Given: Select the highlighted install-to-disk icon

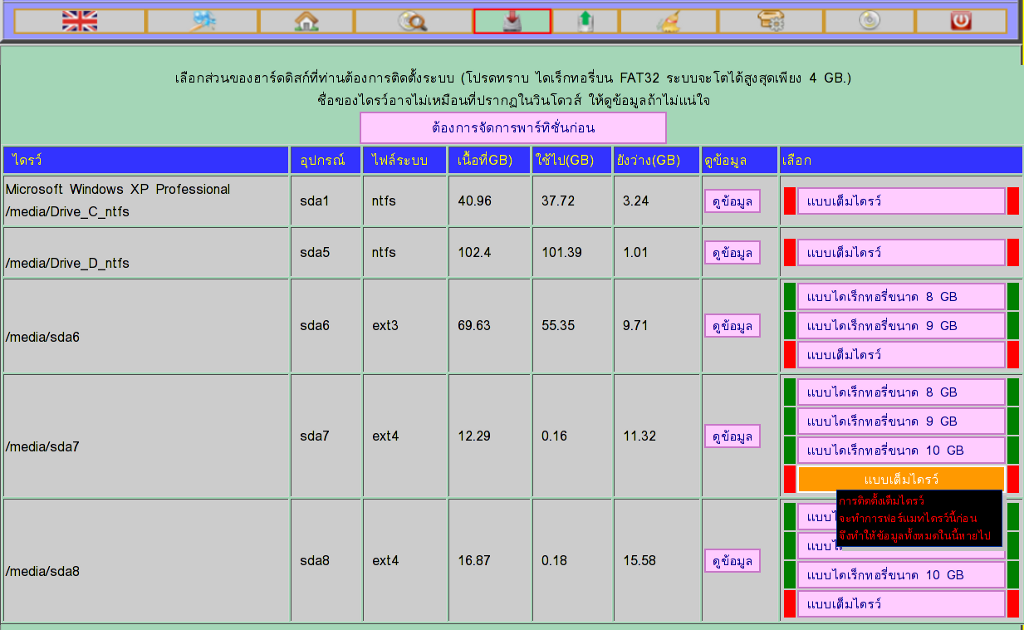Looking at the screenshot, I should pos(513,21).
